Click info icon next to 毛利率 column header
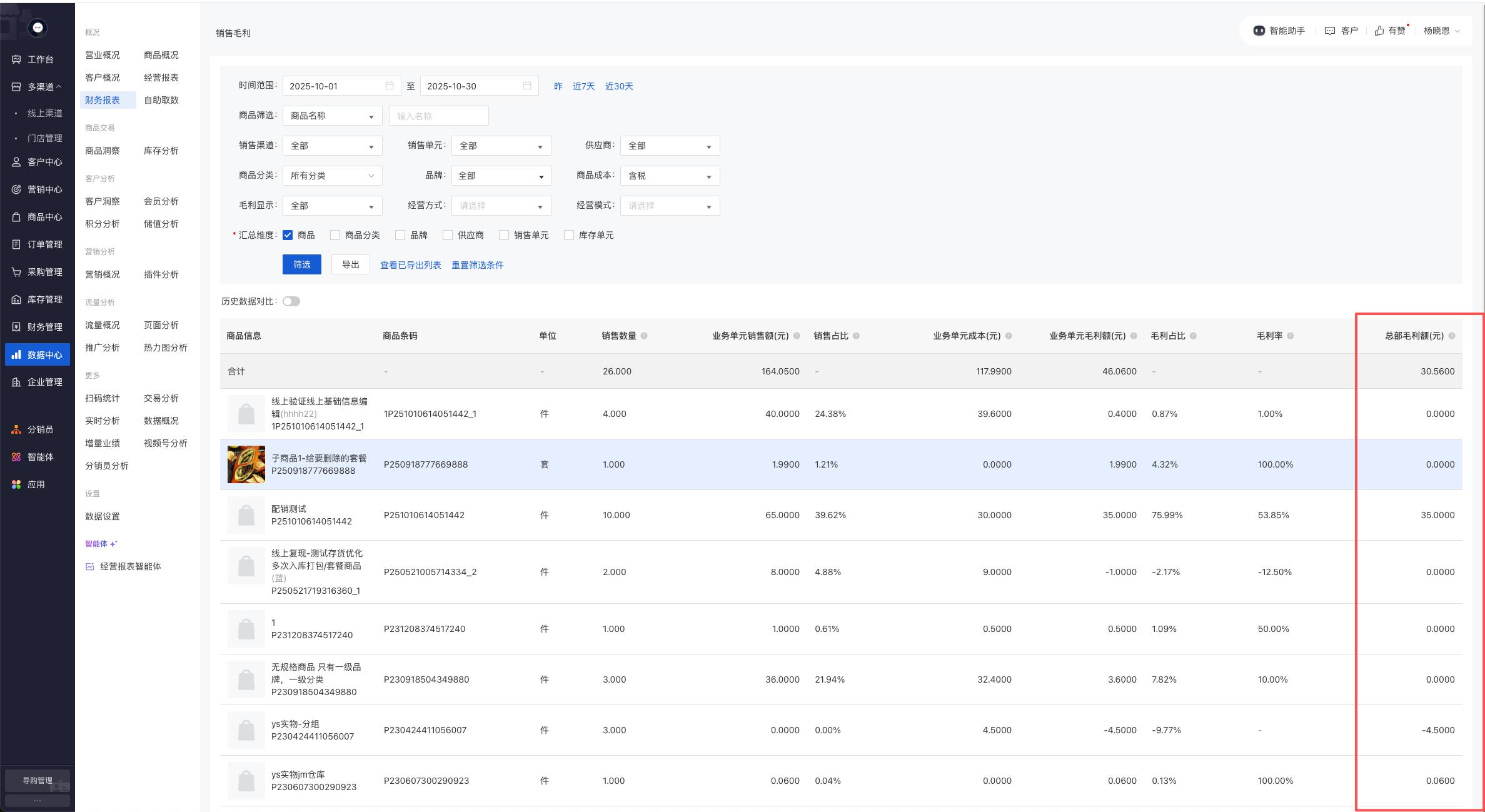The width and height of the screenshot is (1485, 812). pos(1290,336)
